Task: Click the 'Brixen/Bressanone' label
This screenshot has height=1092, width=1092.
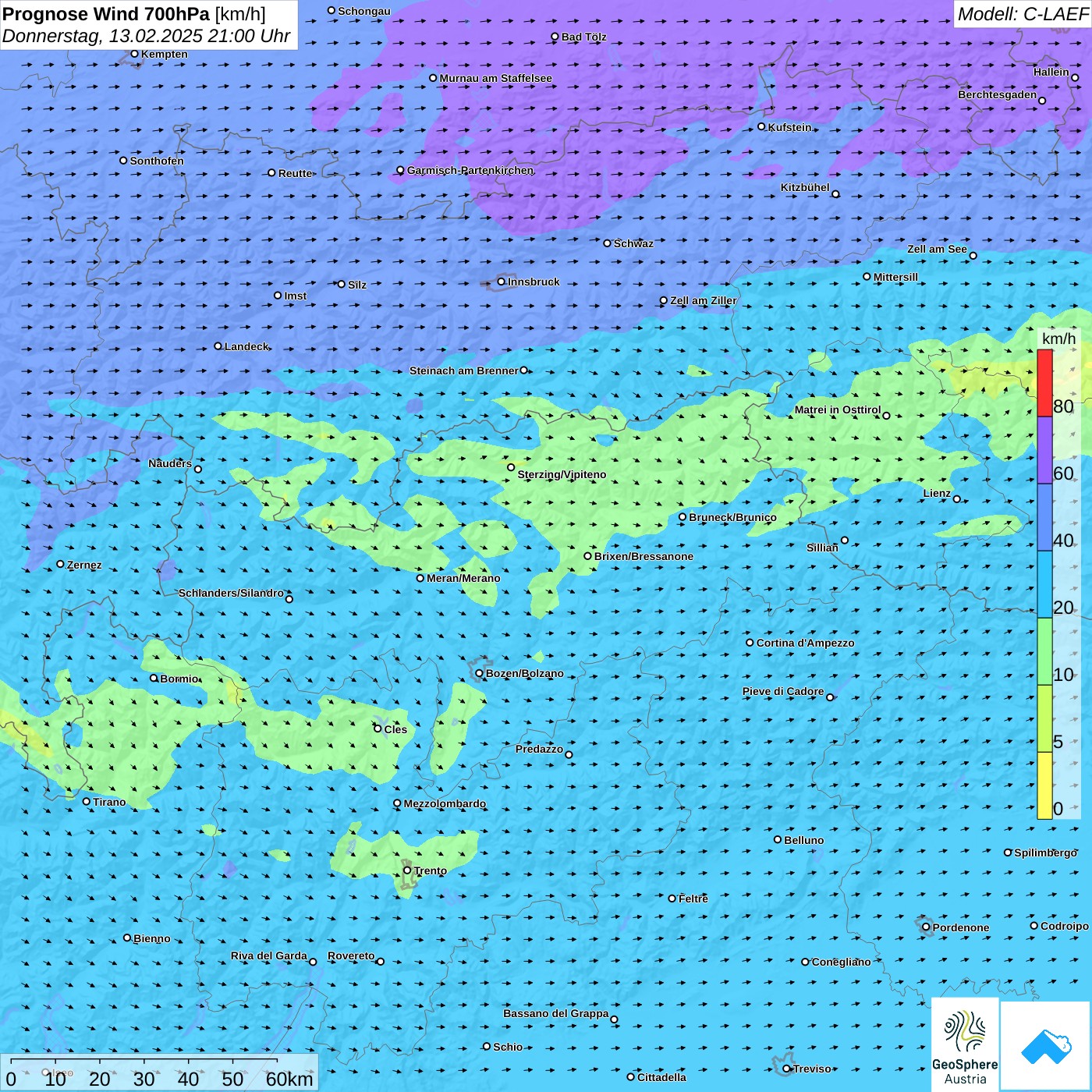Action: coord(643,556)
